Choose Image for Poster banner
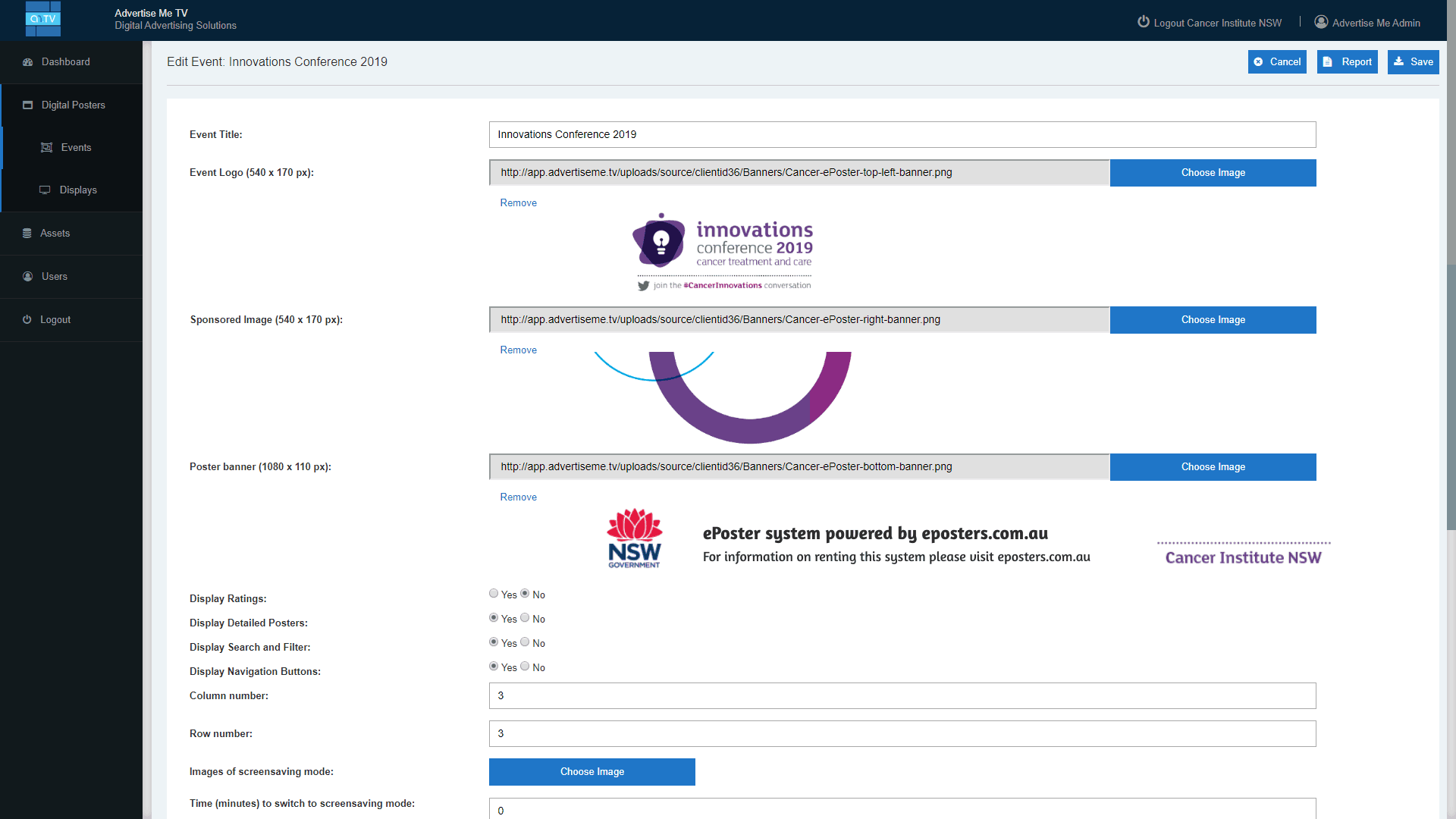This screenshot has width=1456, height=819. [1213, 467]
